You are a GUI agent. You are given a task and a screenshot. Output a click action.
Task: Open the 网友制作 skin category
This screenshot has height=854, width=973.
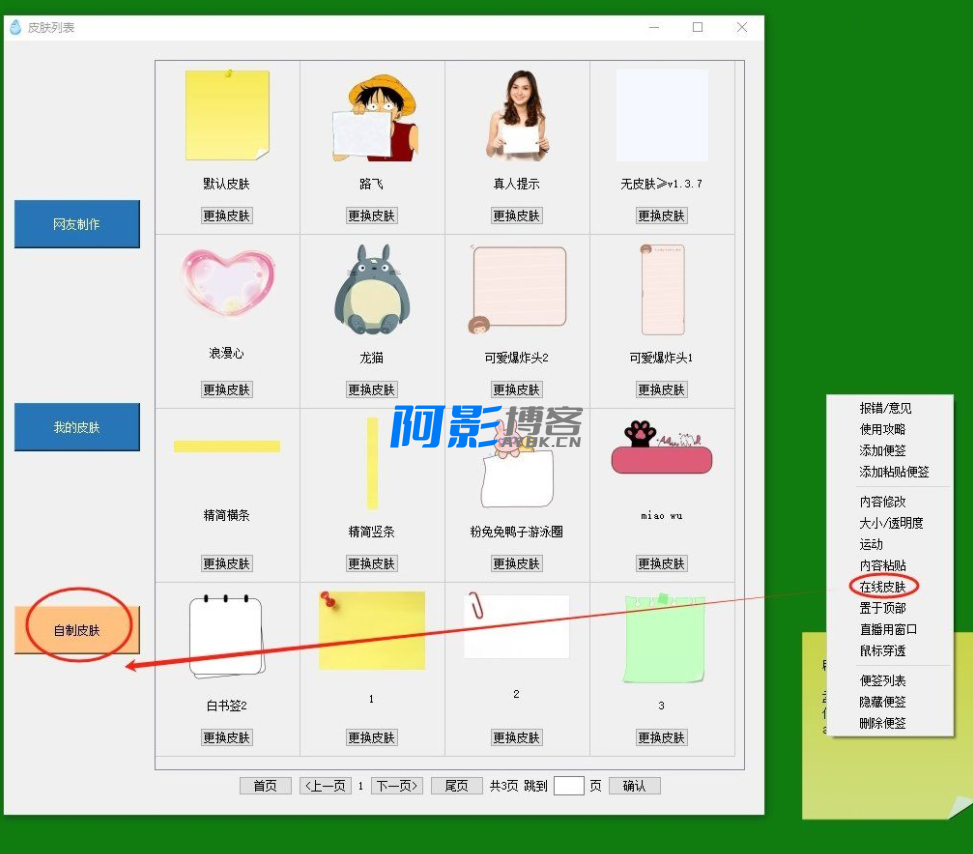(77, 224)
